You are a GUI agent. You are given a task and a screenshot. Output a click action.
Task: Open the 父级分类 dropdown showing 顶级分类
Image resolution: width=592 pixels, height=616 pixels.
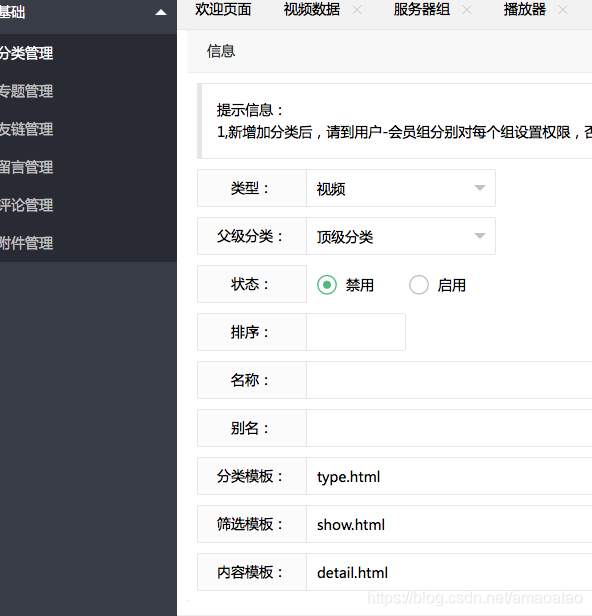(401, 236)
